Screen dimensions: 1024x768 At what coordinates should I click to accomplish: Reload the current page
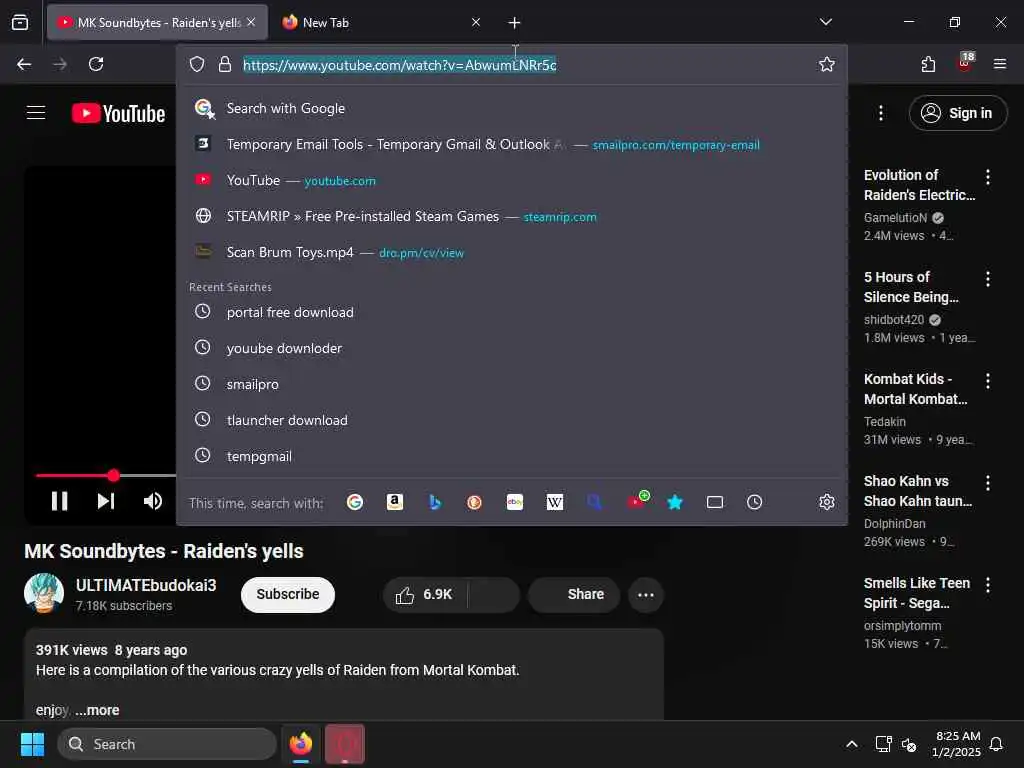click(96, 64)
